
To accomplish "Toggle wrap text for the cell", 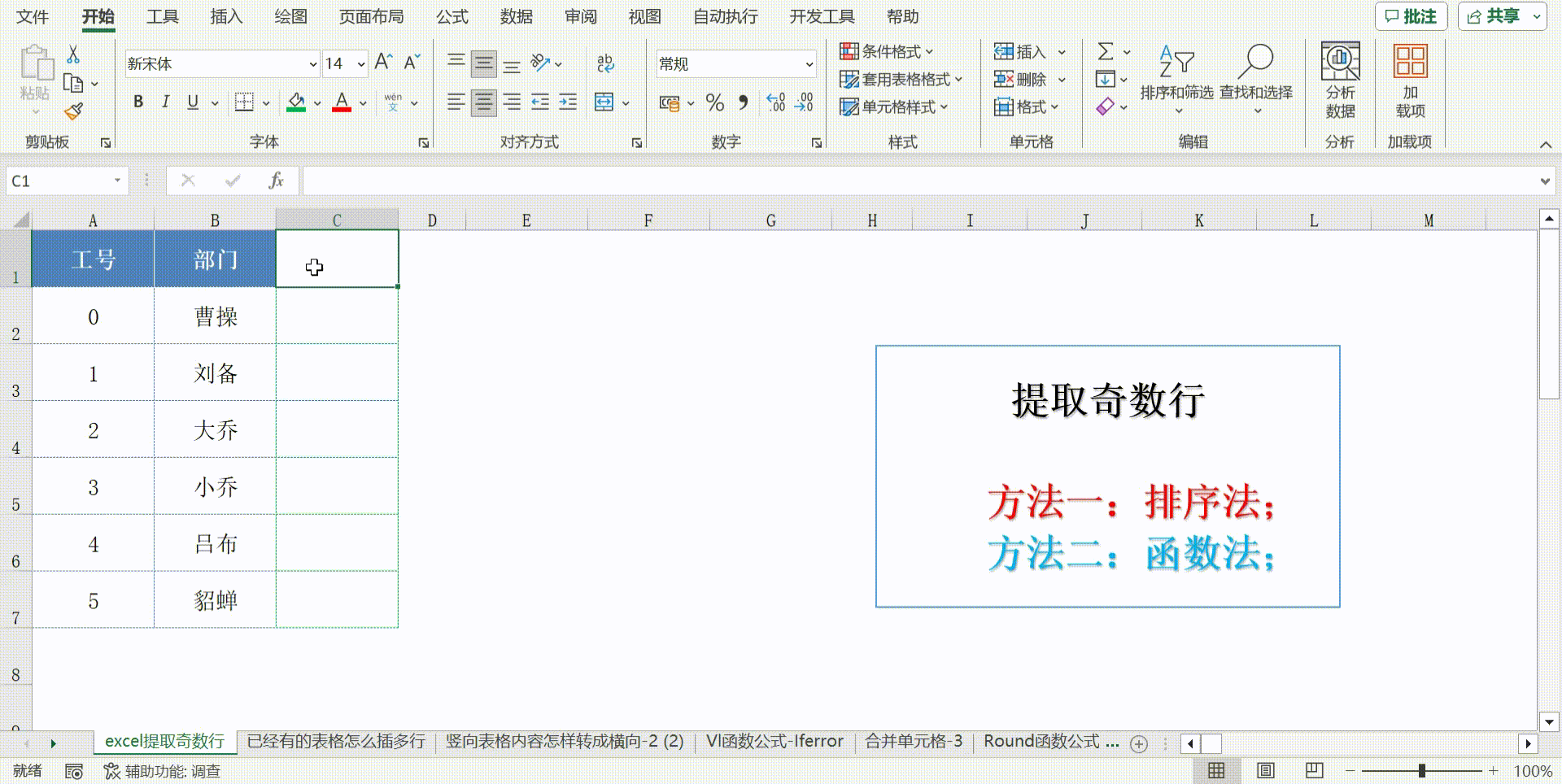I will click(605, 63).
